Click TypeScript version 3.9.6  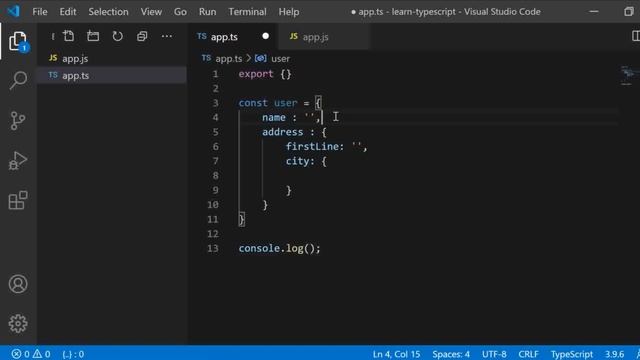click(614, 354)
